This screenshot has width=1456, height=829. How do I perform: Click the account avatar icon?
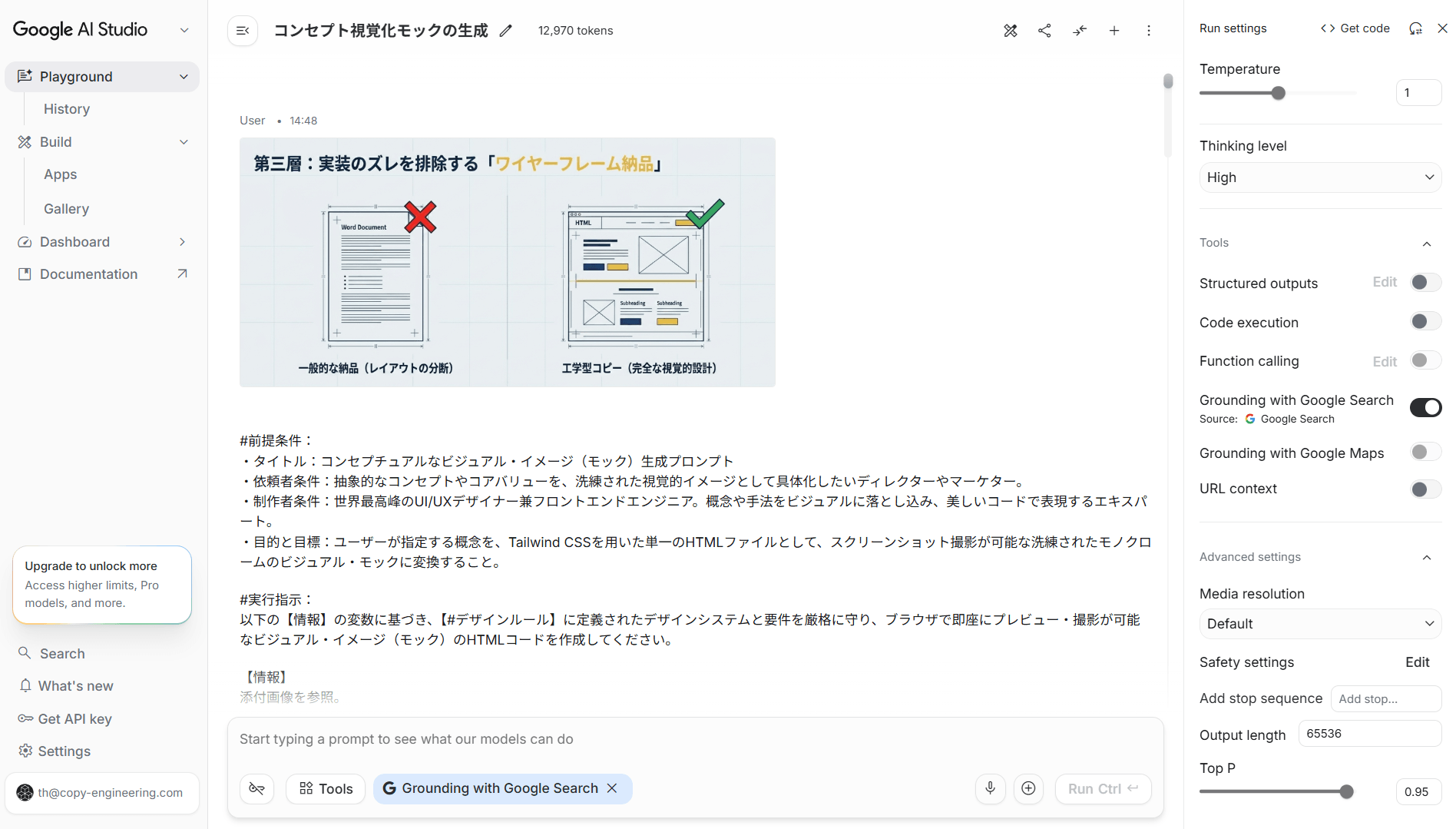click(25, 792)
